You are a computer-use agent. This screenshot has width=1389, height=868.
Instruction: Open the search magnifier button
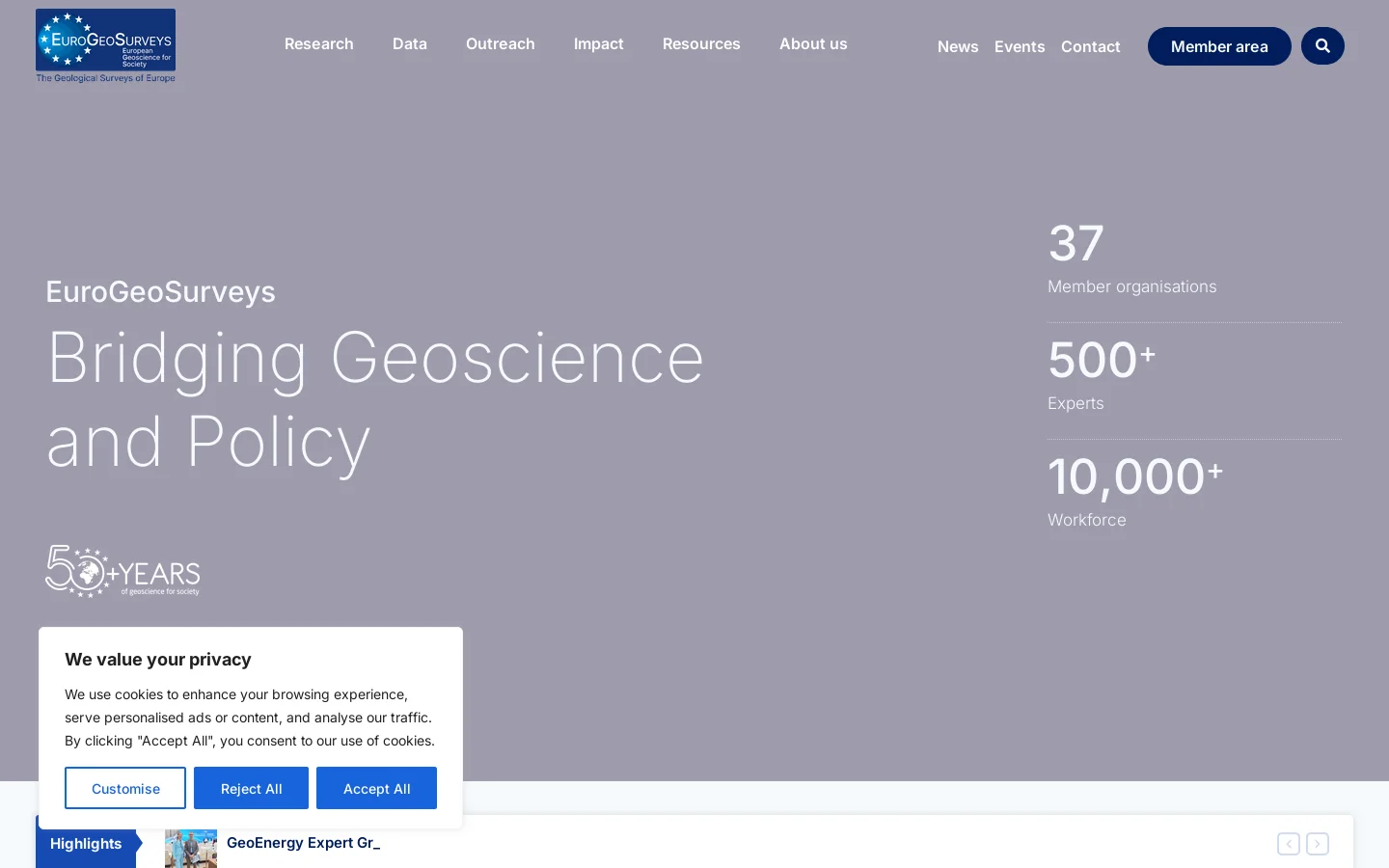(x=1322, y=46)
